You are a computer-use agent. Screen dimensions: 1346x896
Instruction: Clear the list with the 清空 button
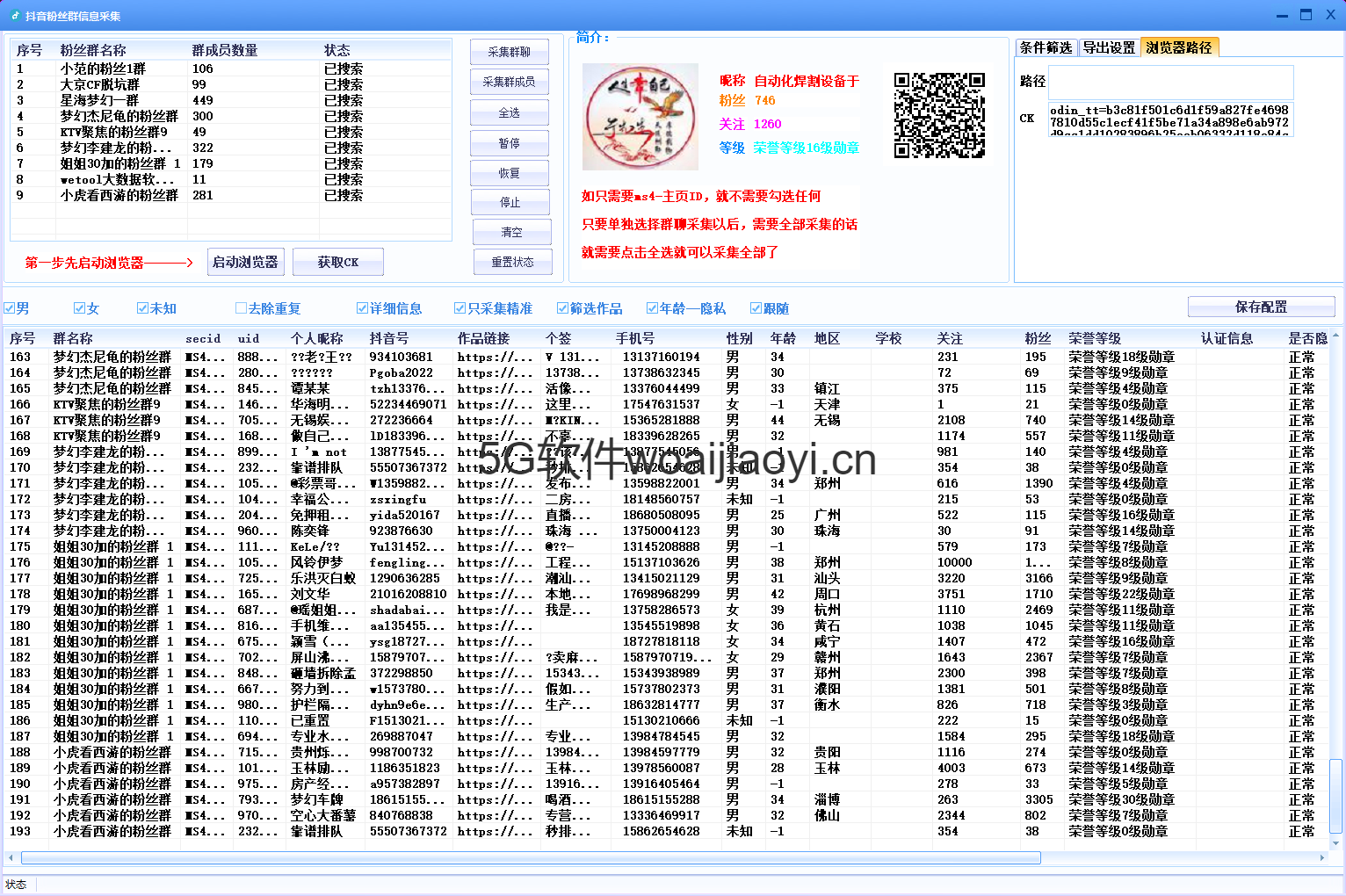(512, 232)
